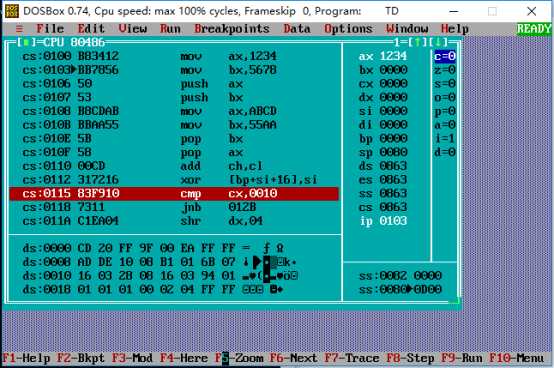554x368 pixels.
Task: Open the Edit menu
Action: [91, 29]
